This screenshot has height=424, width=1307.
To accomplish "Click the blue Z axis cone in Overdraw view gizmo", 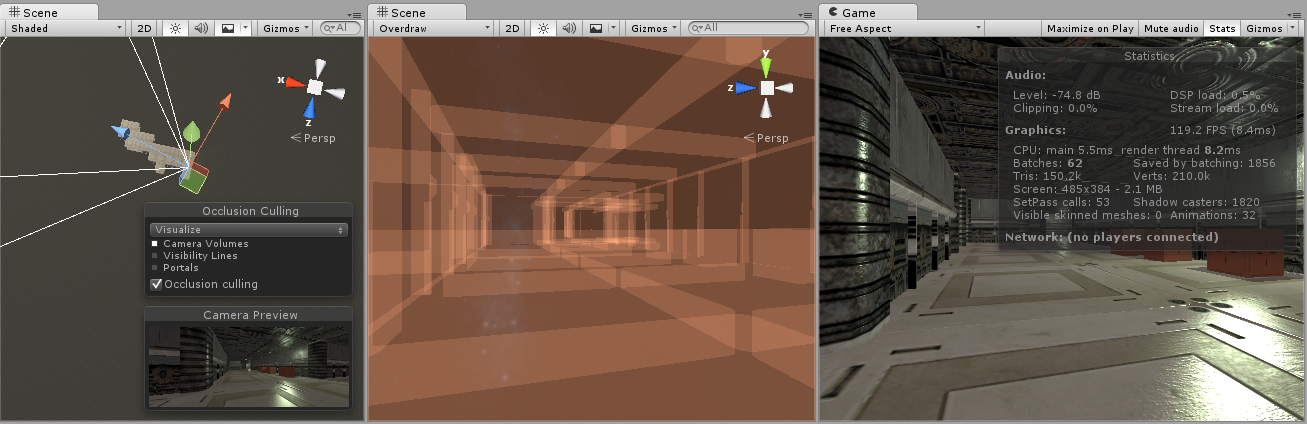I will (x=745, y=88).
